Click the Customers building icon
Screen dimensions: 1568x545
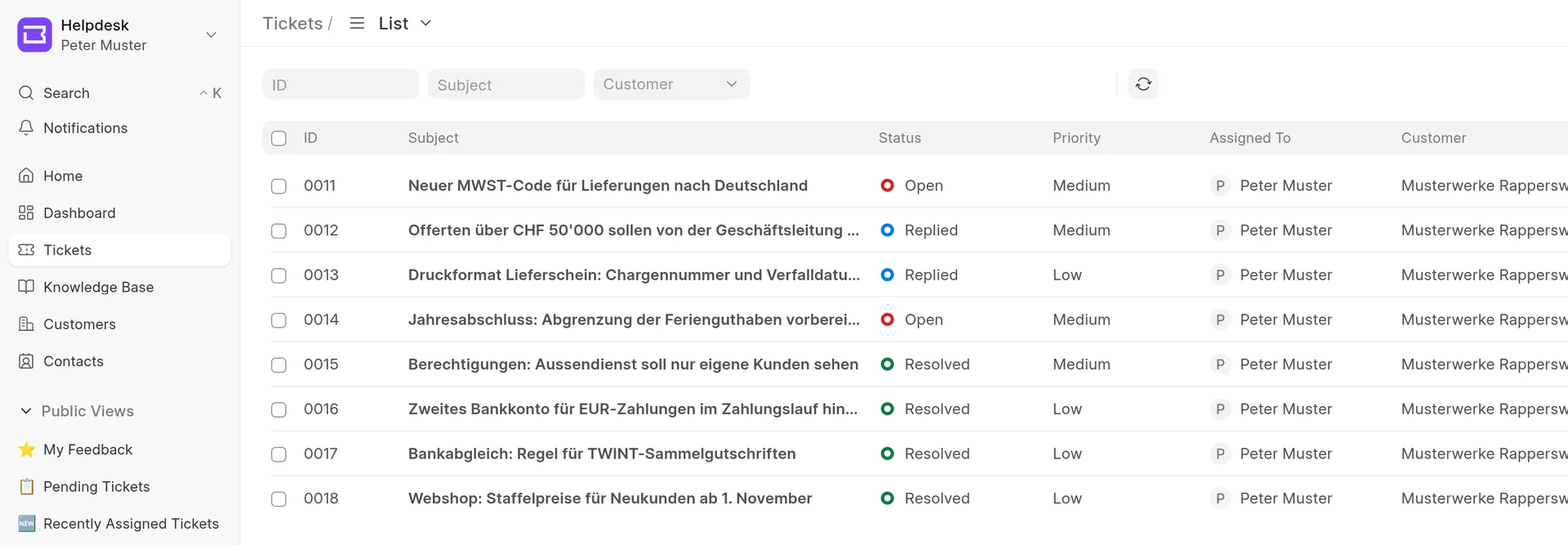[x=26, y=324]
